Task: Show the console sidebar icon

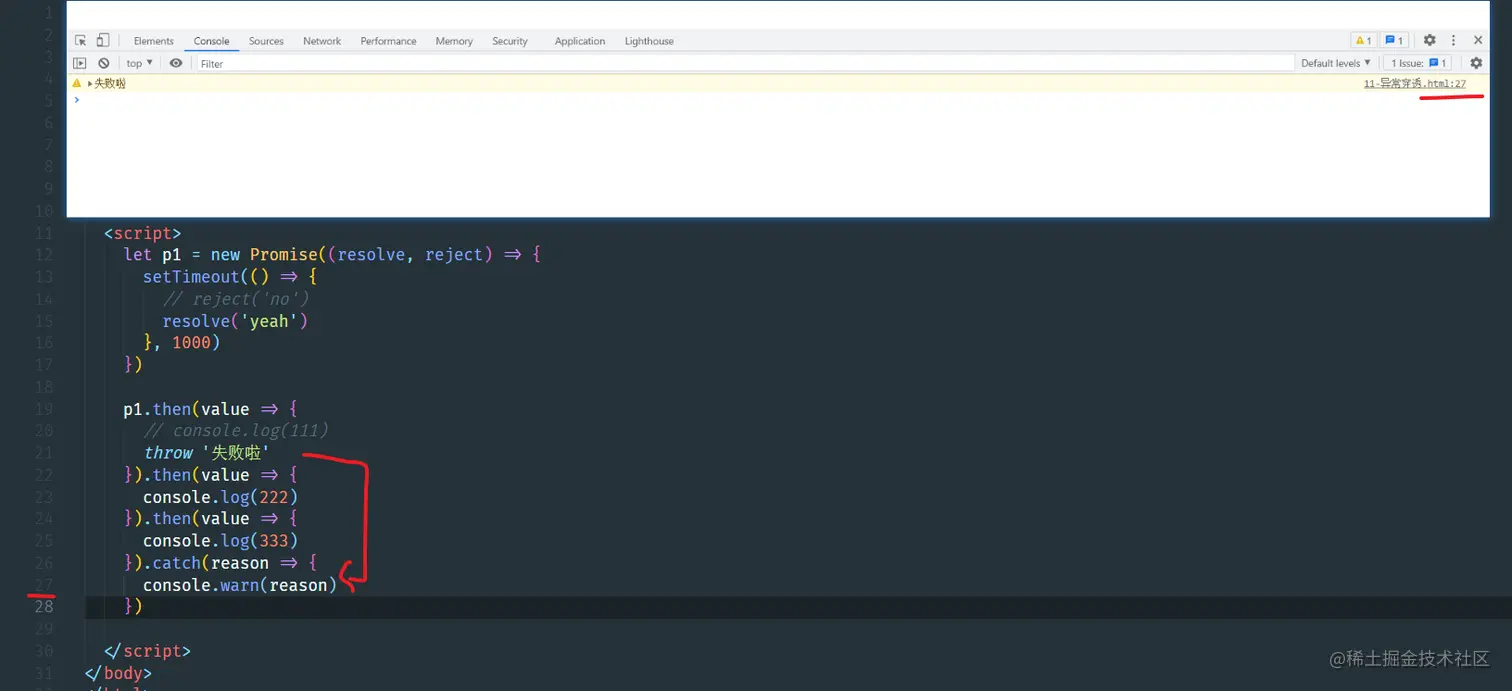Action: click(80, 63)
